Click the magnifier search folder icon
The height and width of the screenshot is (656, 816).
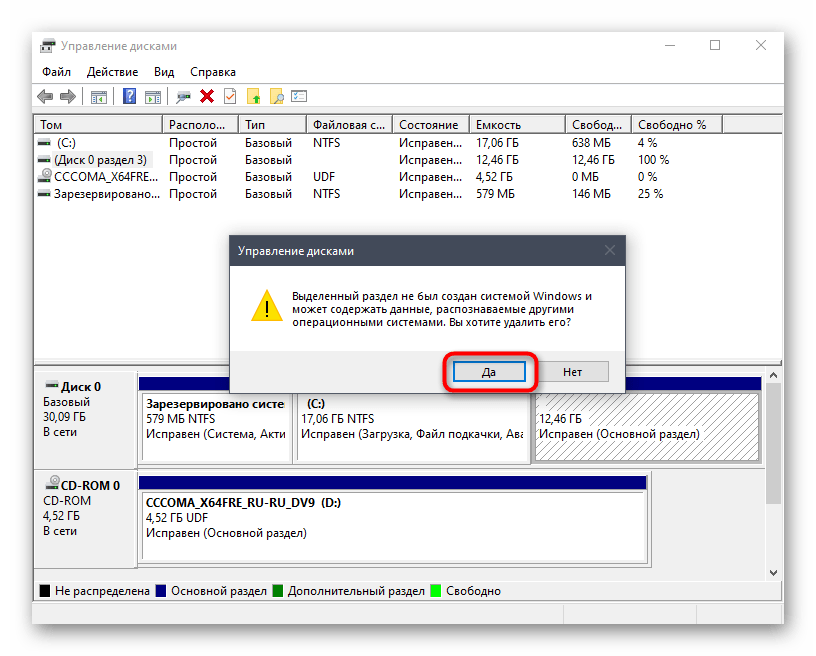pyautogui.click(x=276, y=97)
